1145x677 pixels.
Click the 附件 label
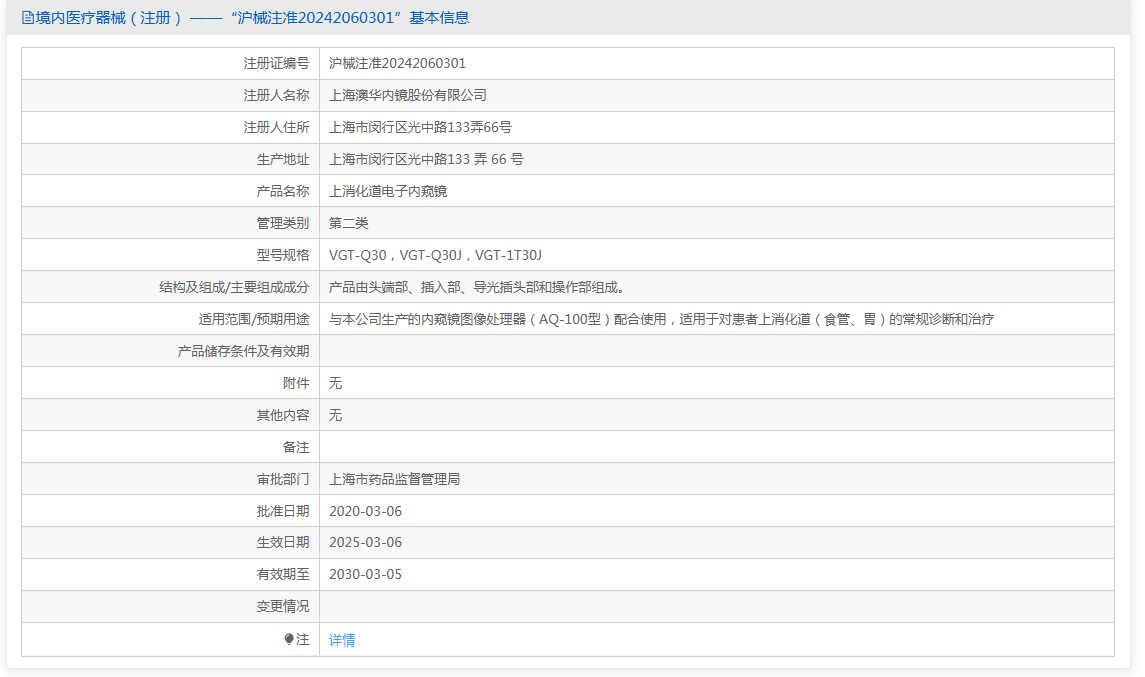tap(296, 383)
